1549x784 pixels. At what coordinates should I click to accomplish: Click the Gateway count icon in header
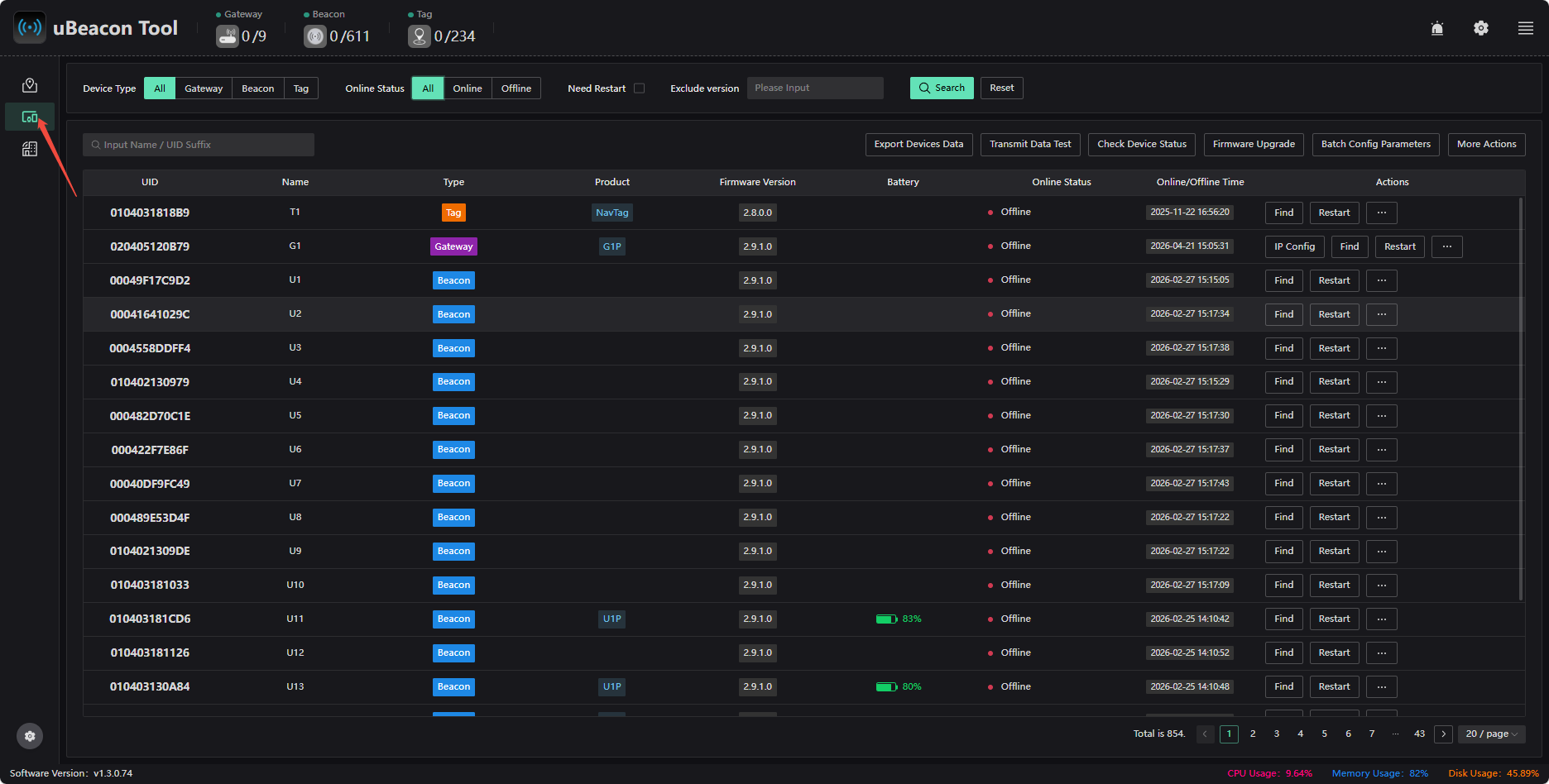[x=228, y=36]
